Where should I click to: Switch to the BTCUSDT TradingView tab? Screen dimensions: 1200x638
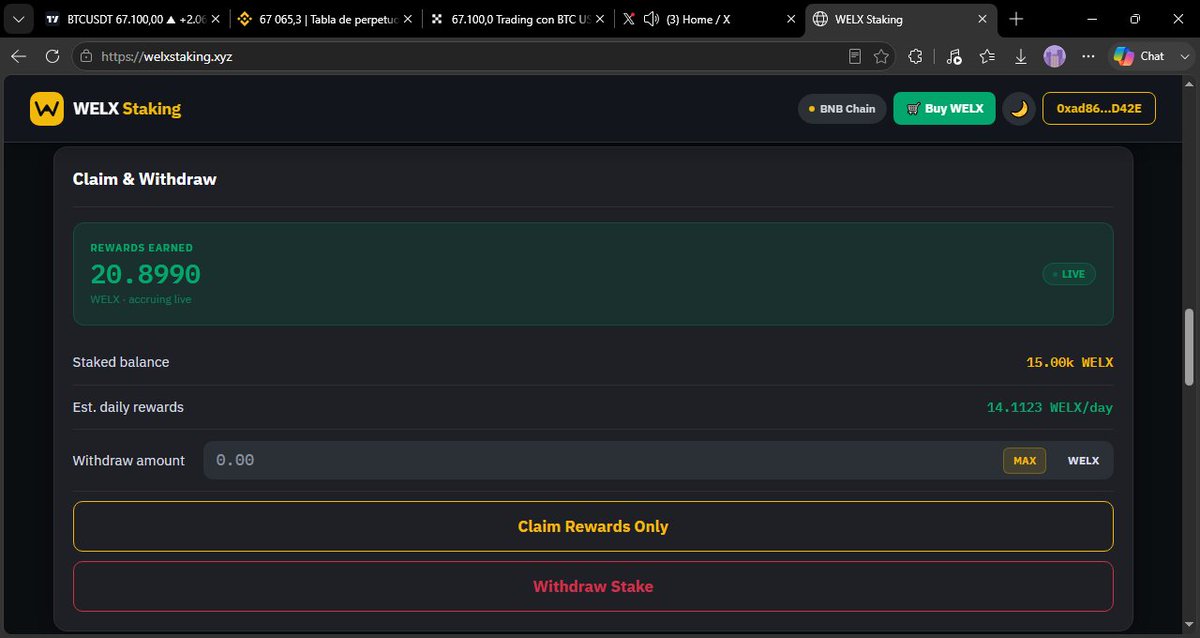131,19
